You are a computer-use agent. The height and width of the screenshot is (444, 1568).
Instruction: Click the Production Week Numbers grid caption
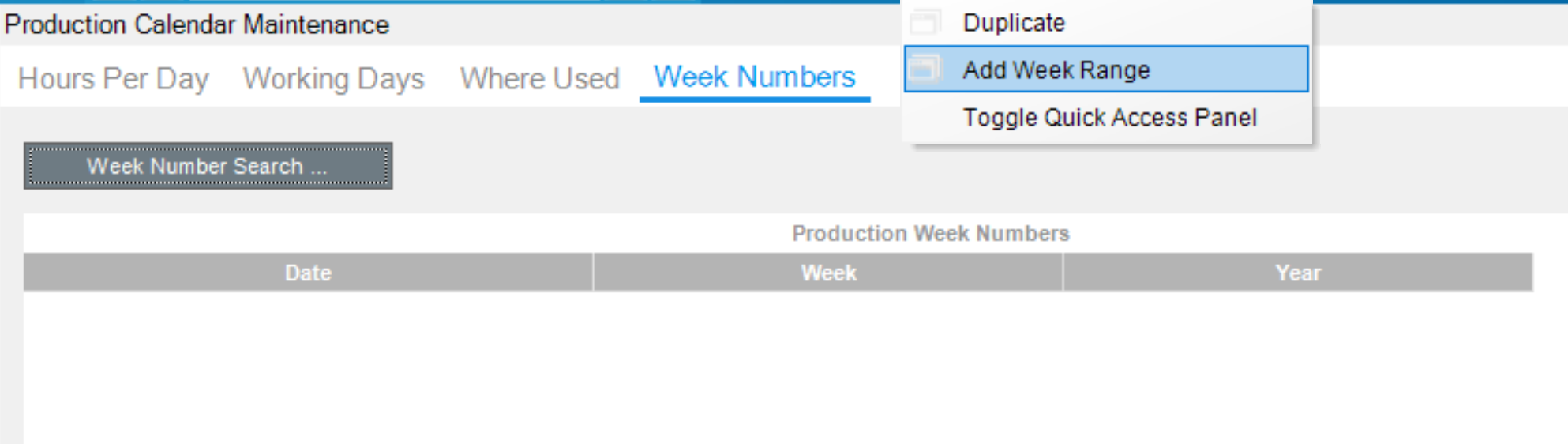click(x=930, y=234)
